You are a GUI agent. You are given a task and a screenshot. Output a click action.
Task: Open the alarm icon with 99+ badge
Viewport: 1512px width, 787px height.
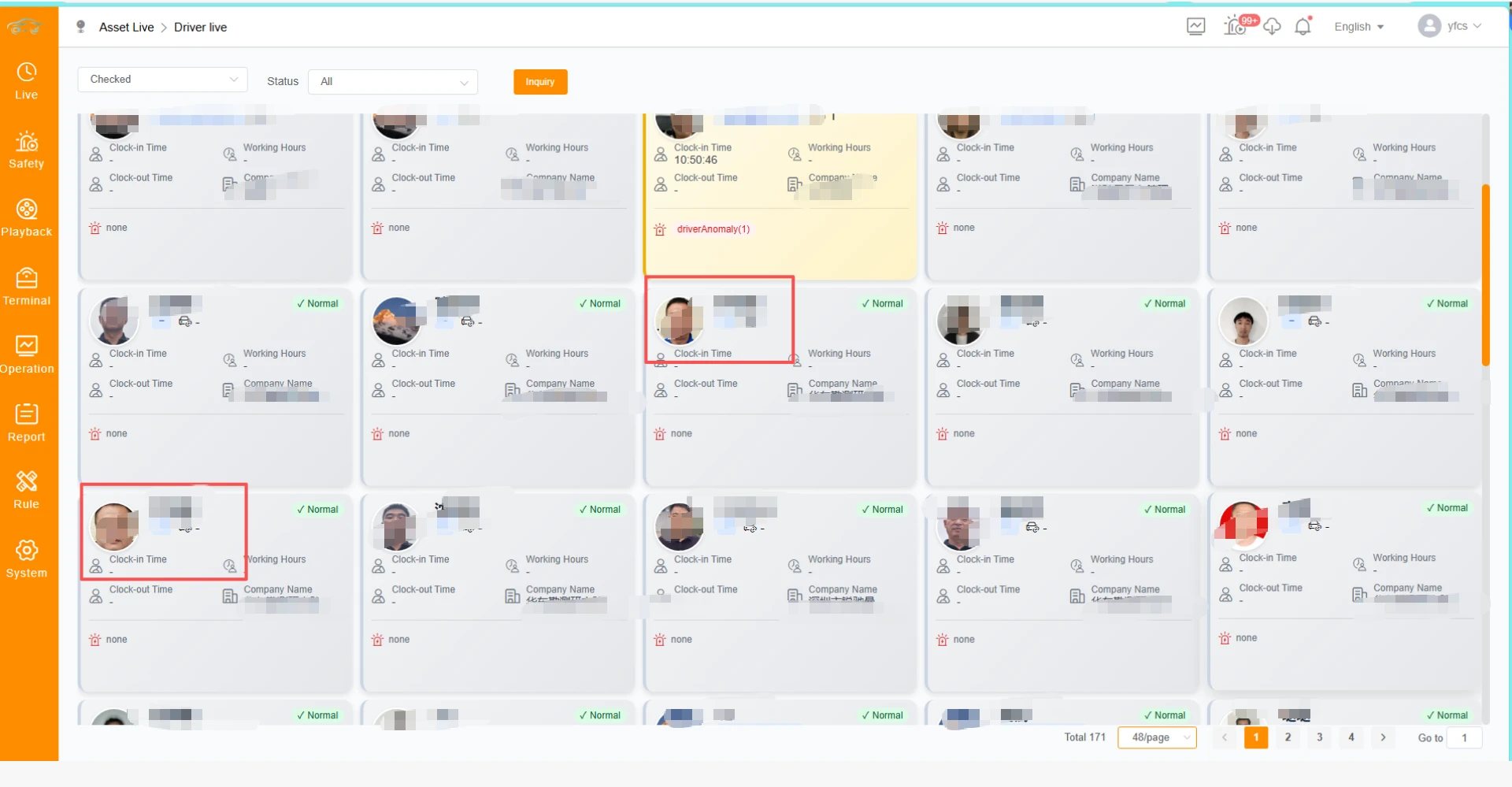click(1235, 27)
